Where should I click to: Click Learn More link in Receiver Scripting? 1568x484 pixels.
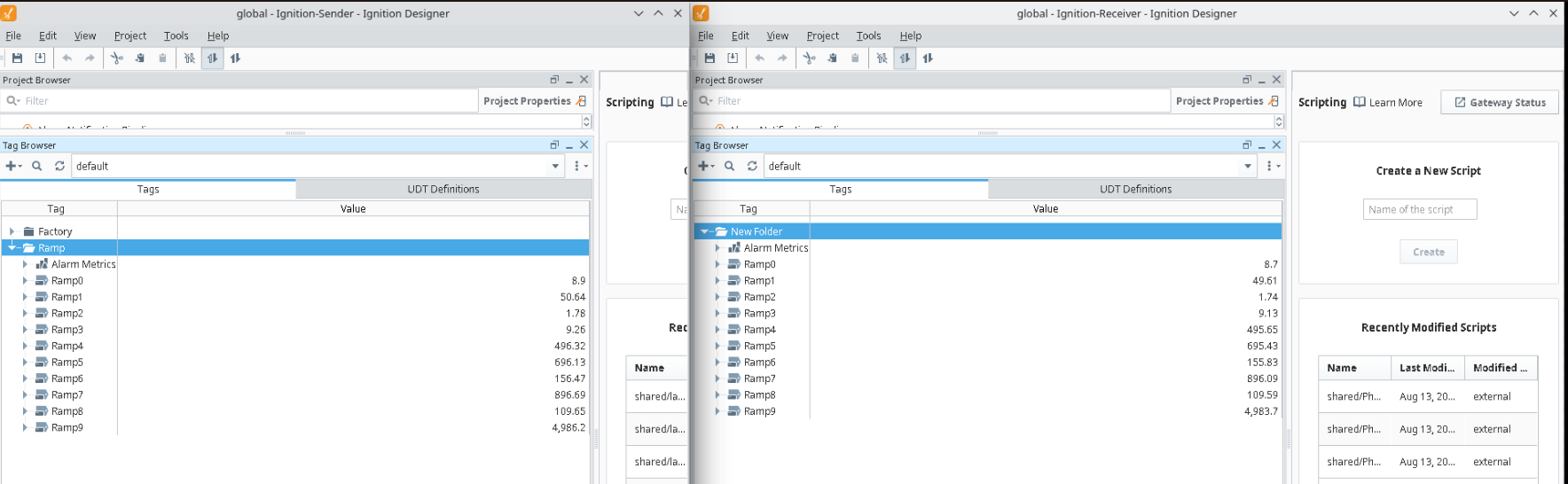(x=1388, y=103)
